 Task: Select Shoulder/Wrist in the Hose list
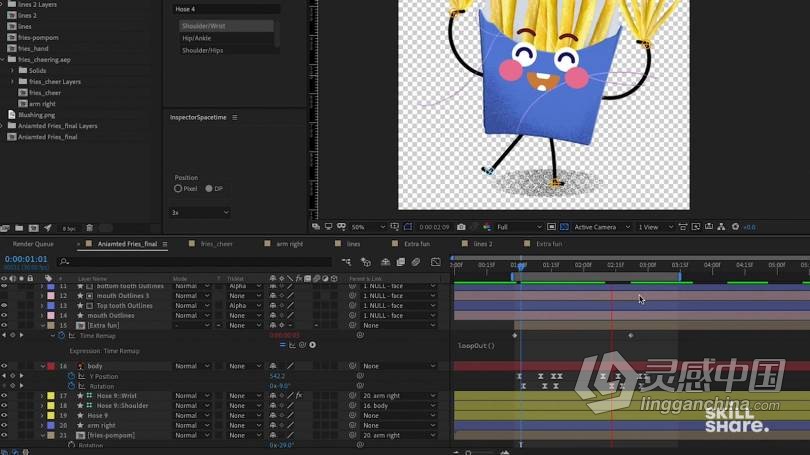point(226,26)
